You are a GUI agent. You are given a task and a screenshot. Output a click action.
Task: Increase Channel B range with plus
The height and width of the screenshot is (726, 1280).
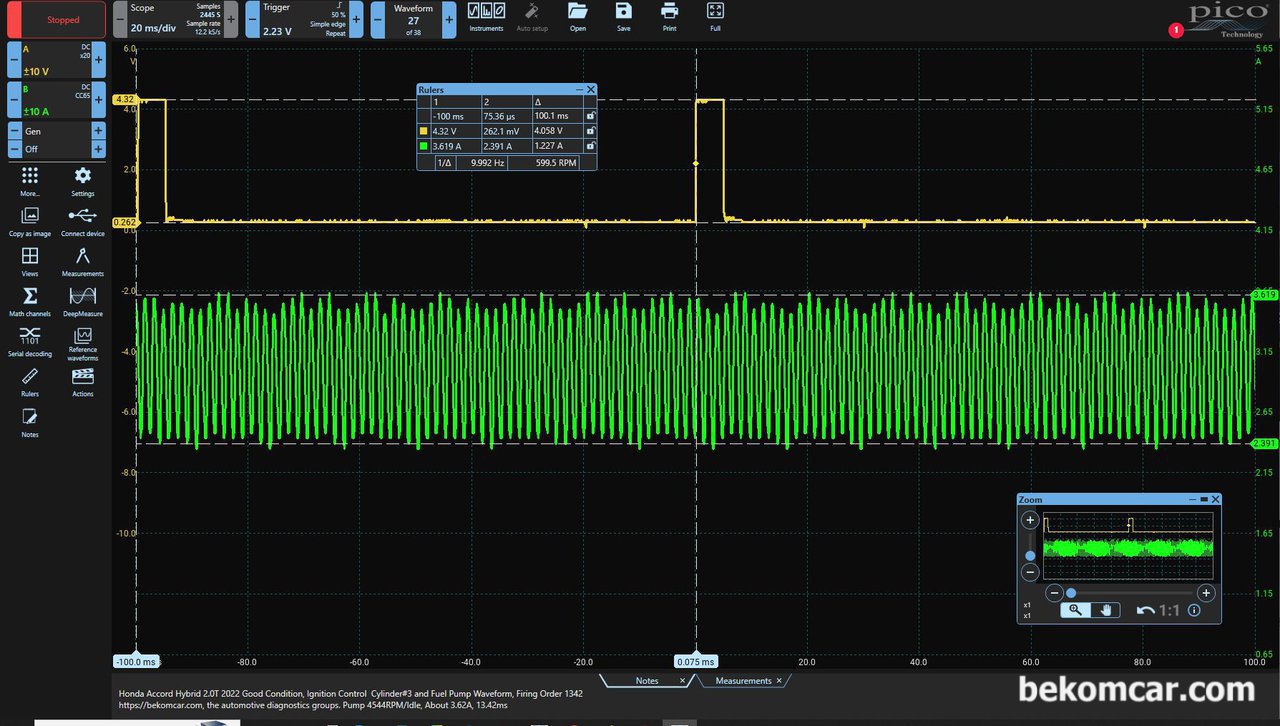click(x=98, y=100)
